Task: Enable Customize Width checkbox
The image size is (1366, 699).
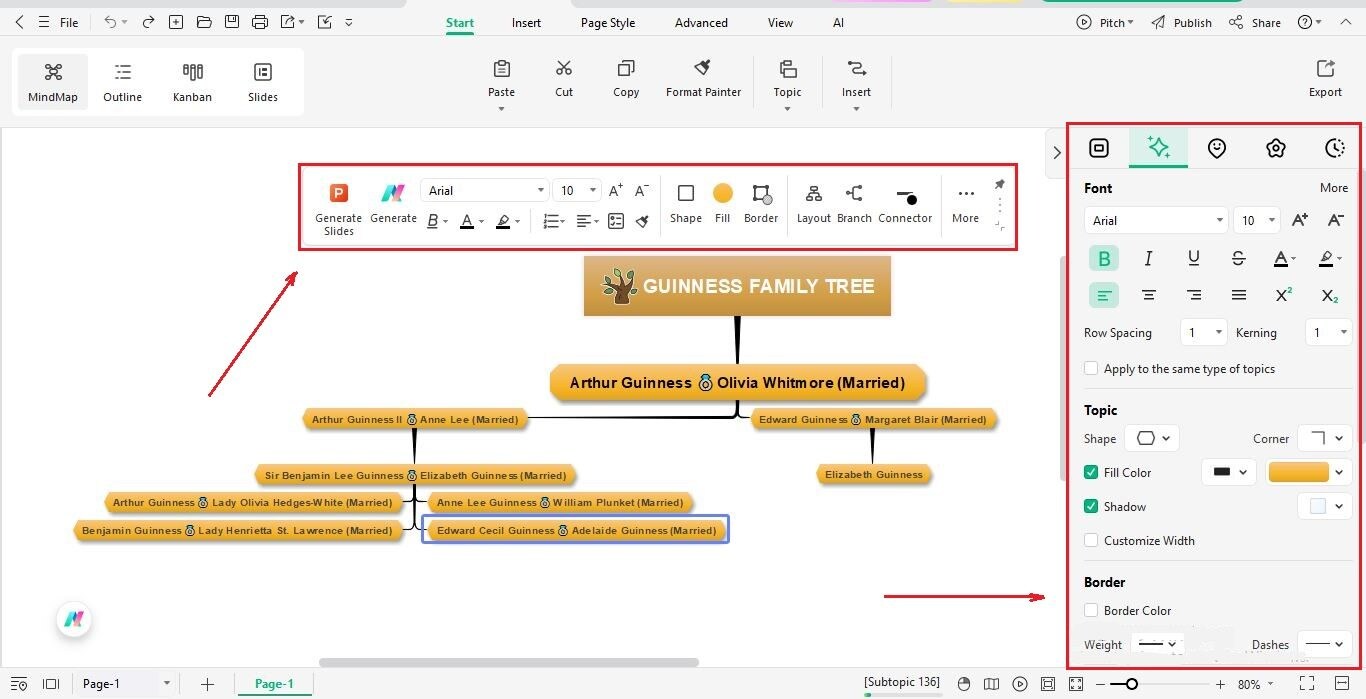Action: 1091,541
